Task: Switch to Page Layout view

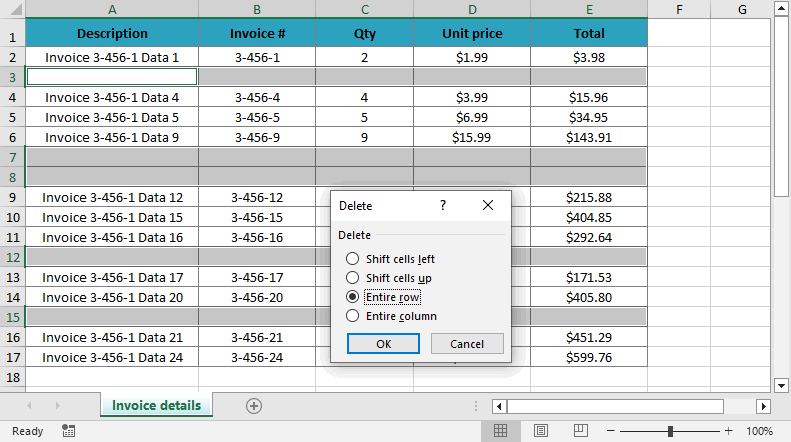Action: pyautogui.click(x=540, y=431)
